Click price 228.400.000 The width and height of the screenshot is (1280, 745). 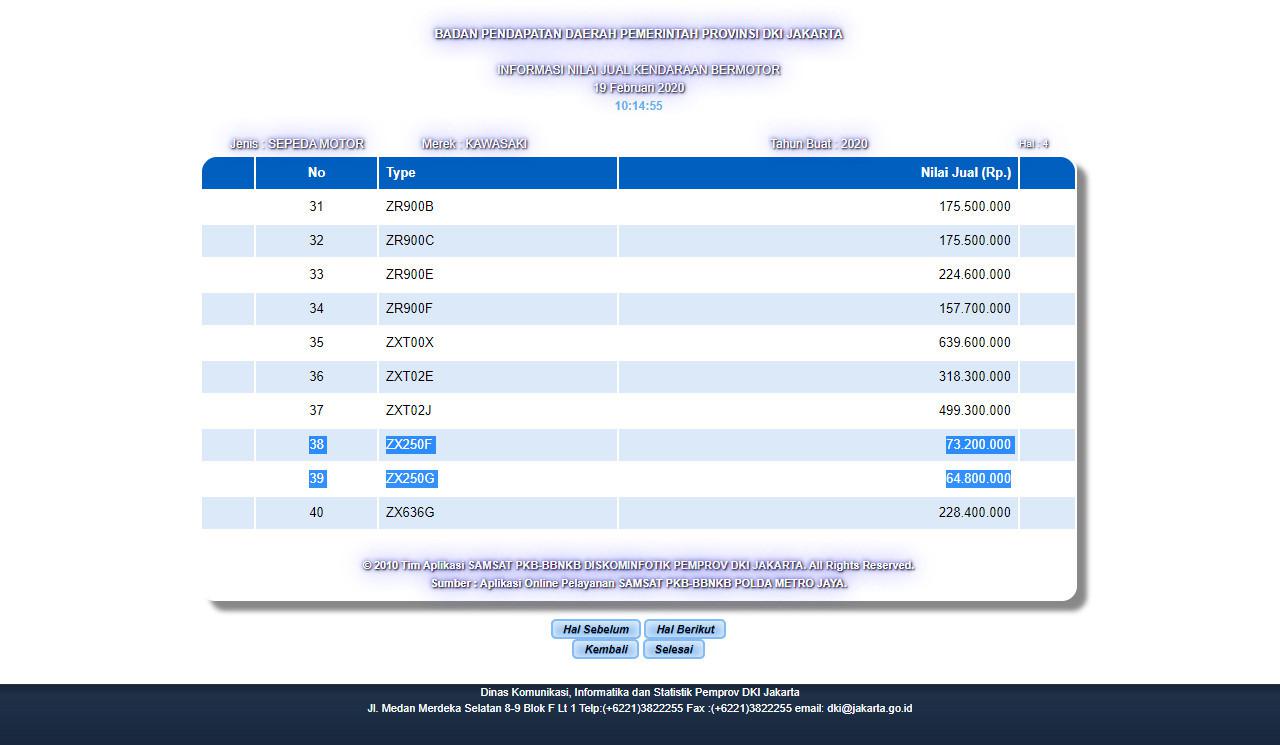point(975,513)
